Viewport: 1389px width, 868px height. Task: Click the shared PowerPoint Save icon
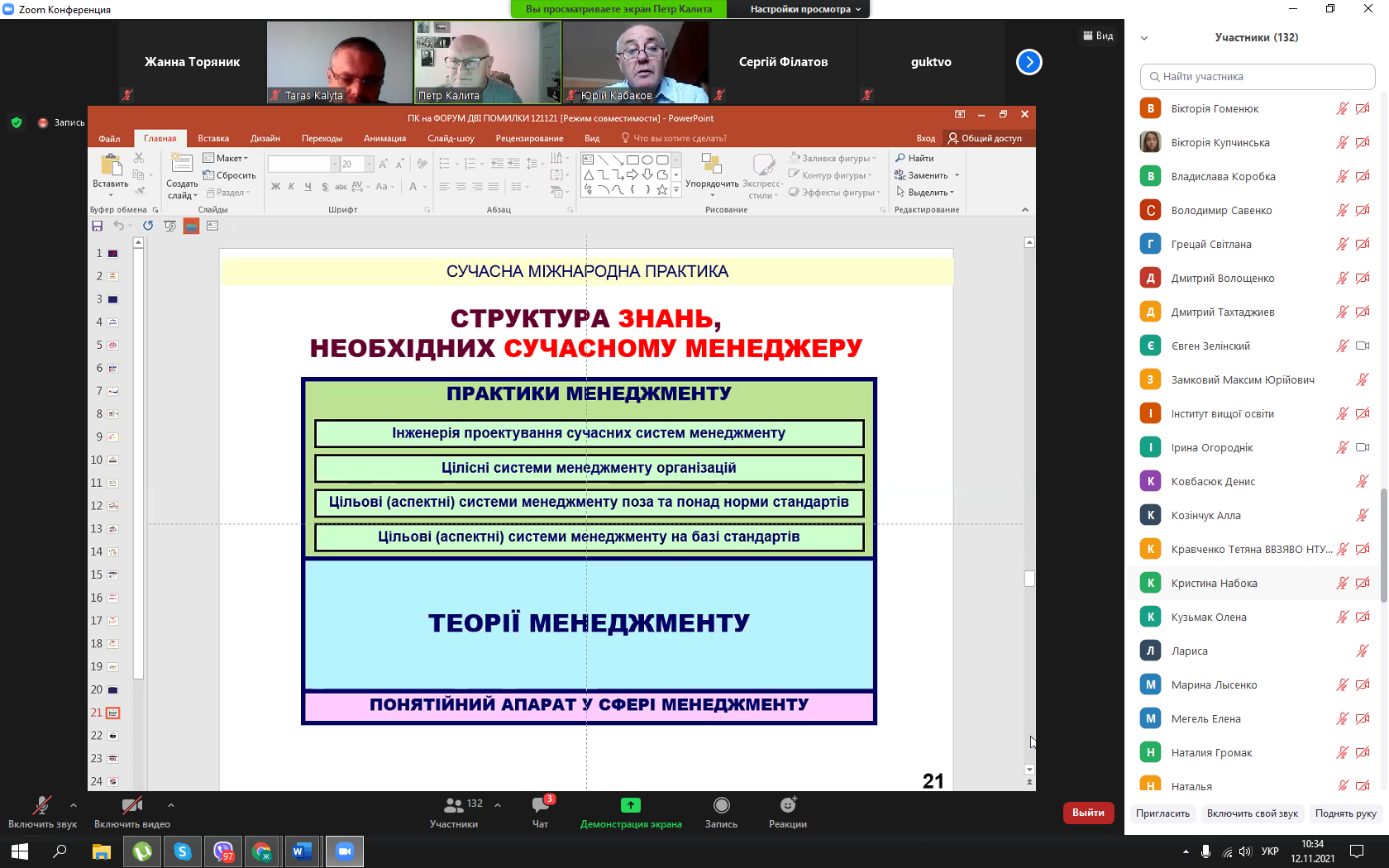pyautogui.click(x=98, y=226)
